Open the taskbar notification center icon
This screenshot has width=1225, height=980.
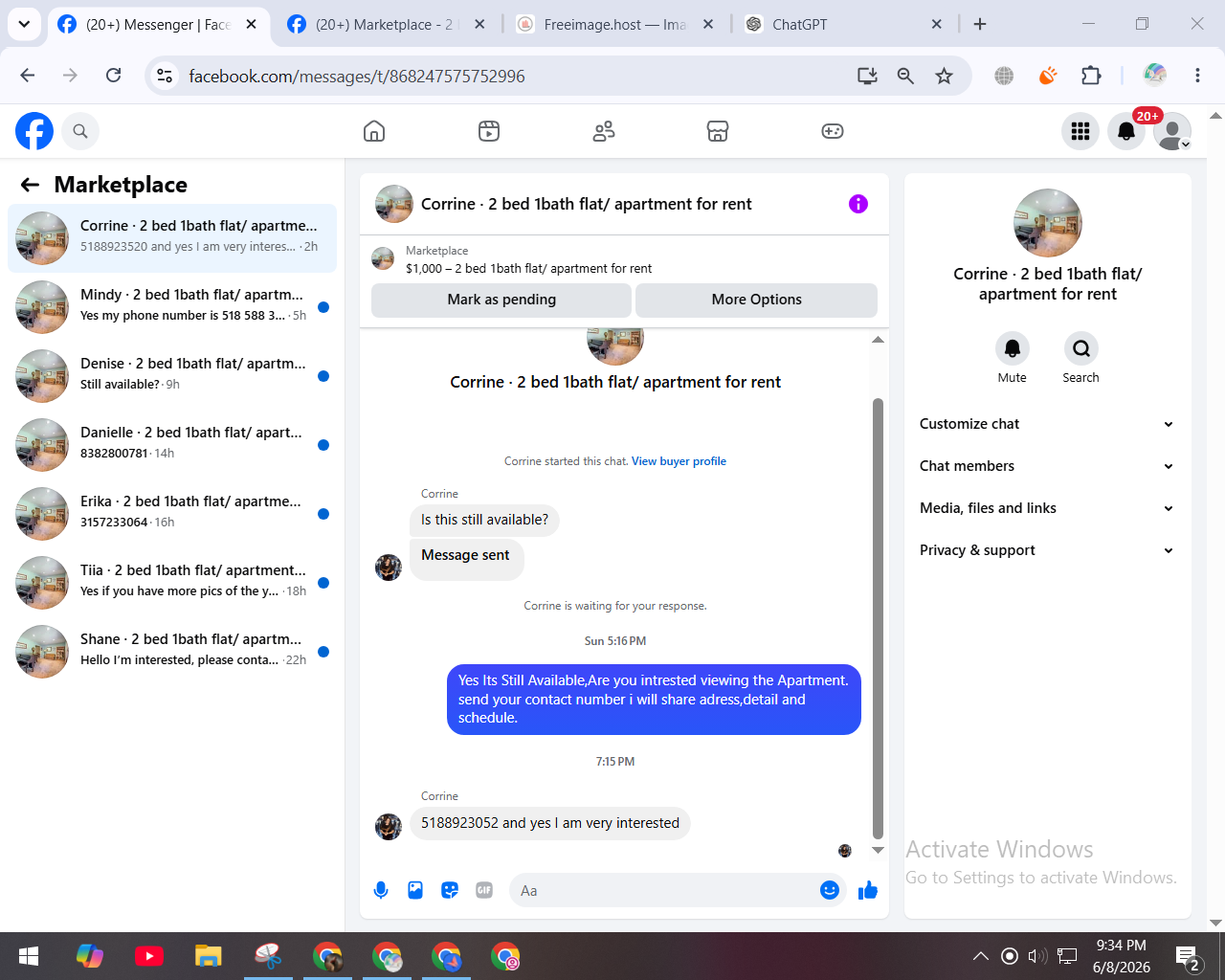tap(1188, 956)
